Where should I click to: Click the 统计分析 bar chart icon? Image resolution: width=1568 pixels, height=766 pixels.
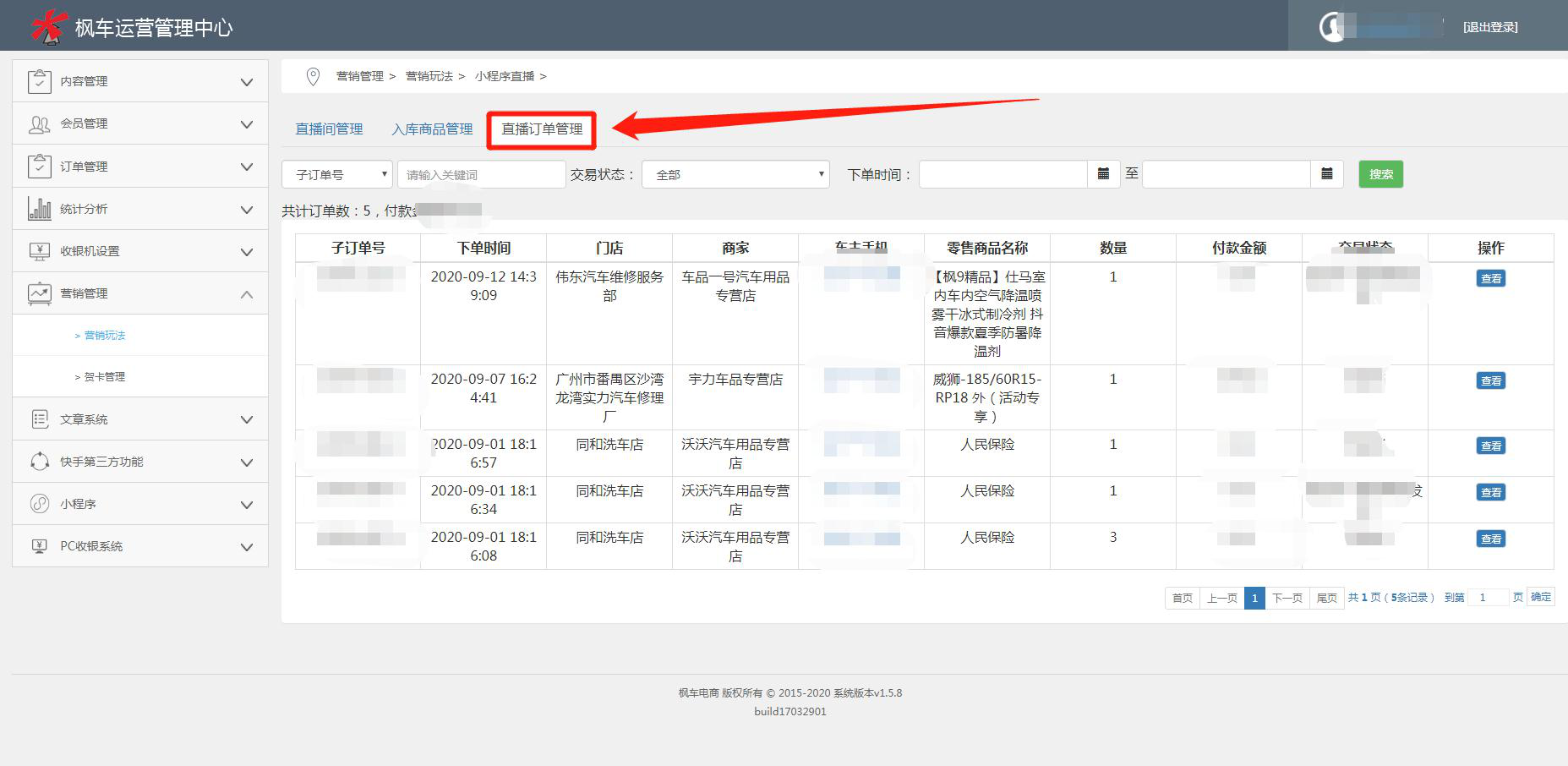click(39, 209)
